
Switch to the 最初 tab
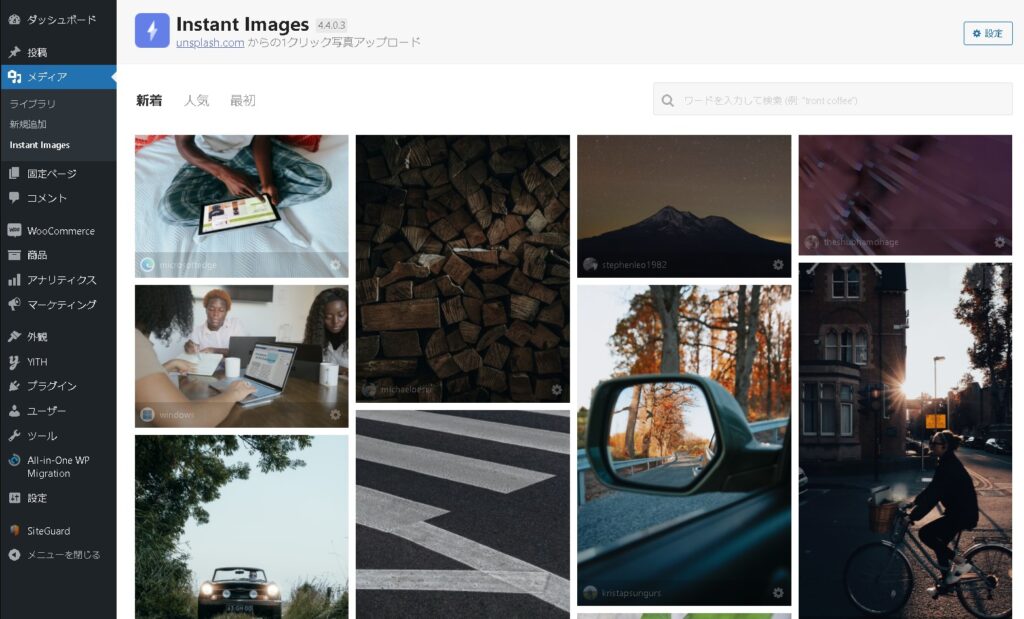coord(242,101)
